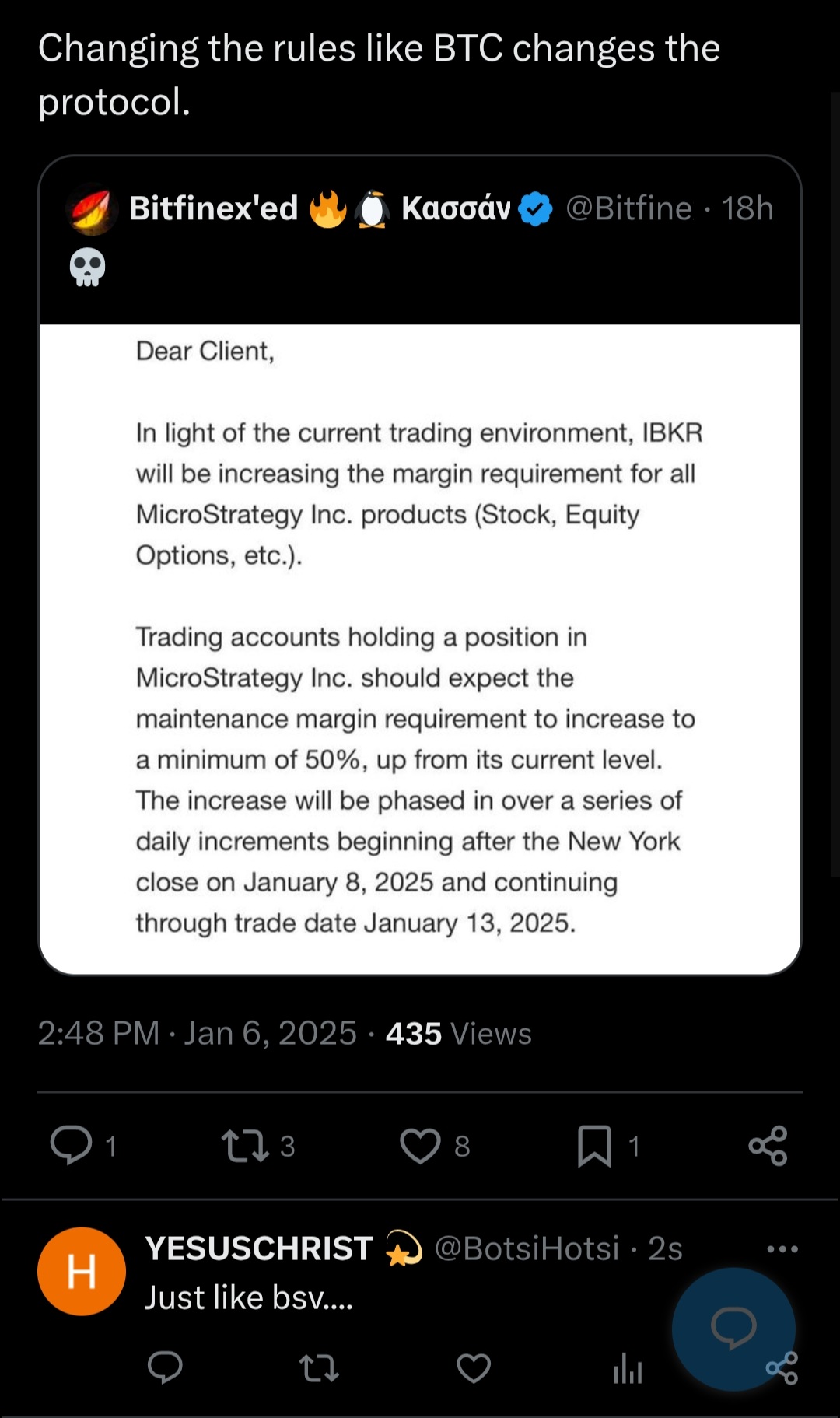Bookmark the main tweet

click(x=594, y=1147)
